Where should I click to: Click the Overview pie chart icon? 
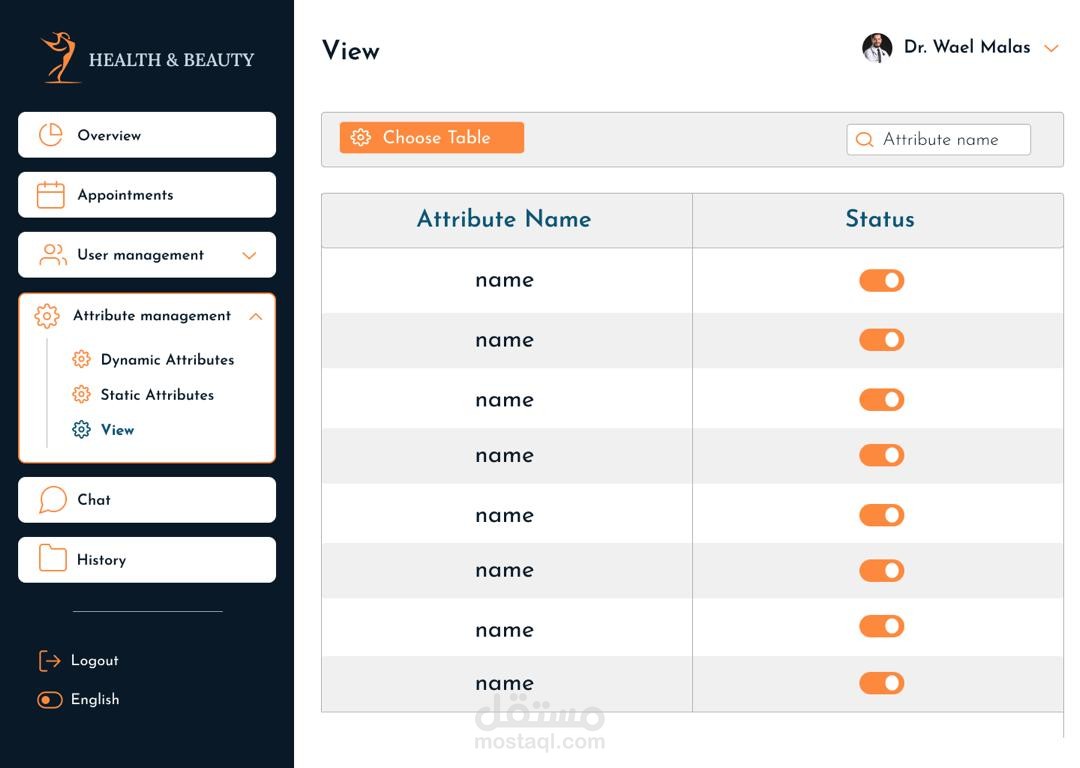50,135
